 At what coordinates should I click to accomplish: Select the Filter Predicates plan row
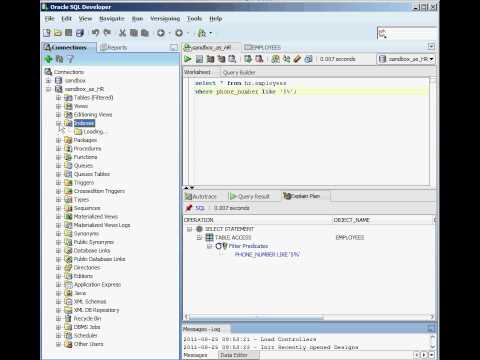tap(248, 246)
